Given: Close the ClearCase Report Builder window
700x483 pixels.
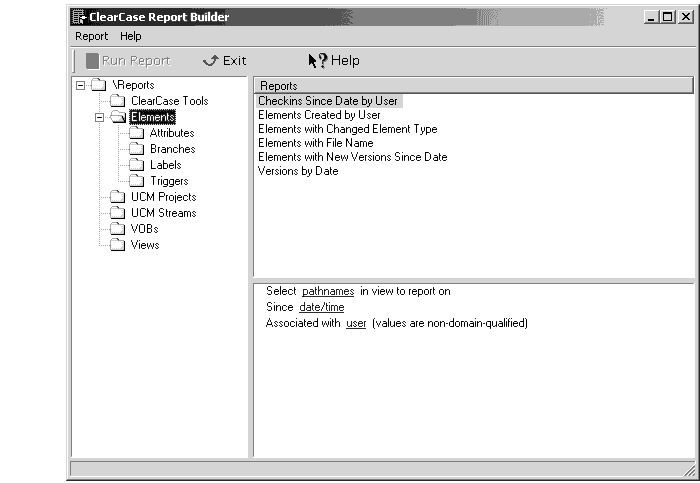Looking at the screenshot, I should [686, 17].
